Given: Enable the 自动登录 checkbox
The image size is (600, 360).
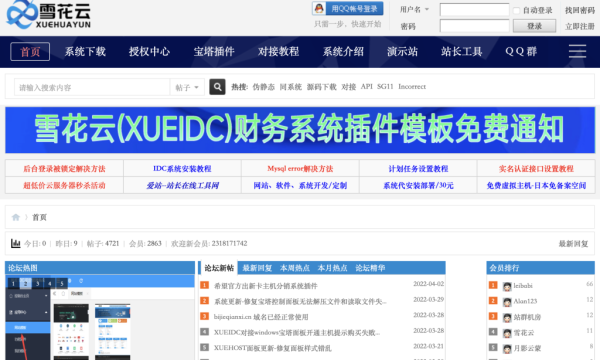Looking at the screenshot, I should pyautogui.click(x=516, y=10).
